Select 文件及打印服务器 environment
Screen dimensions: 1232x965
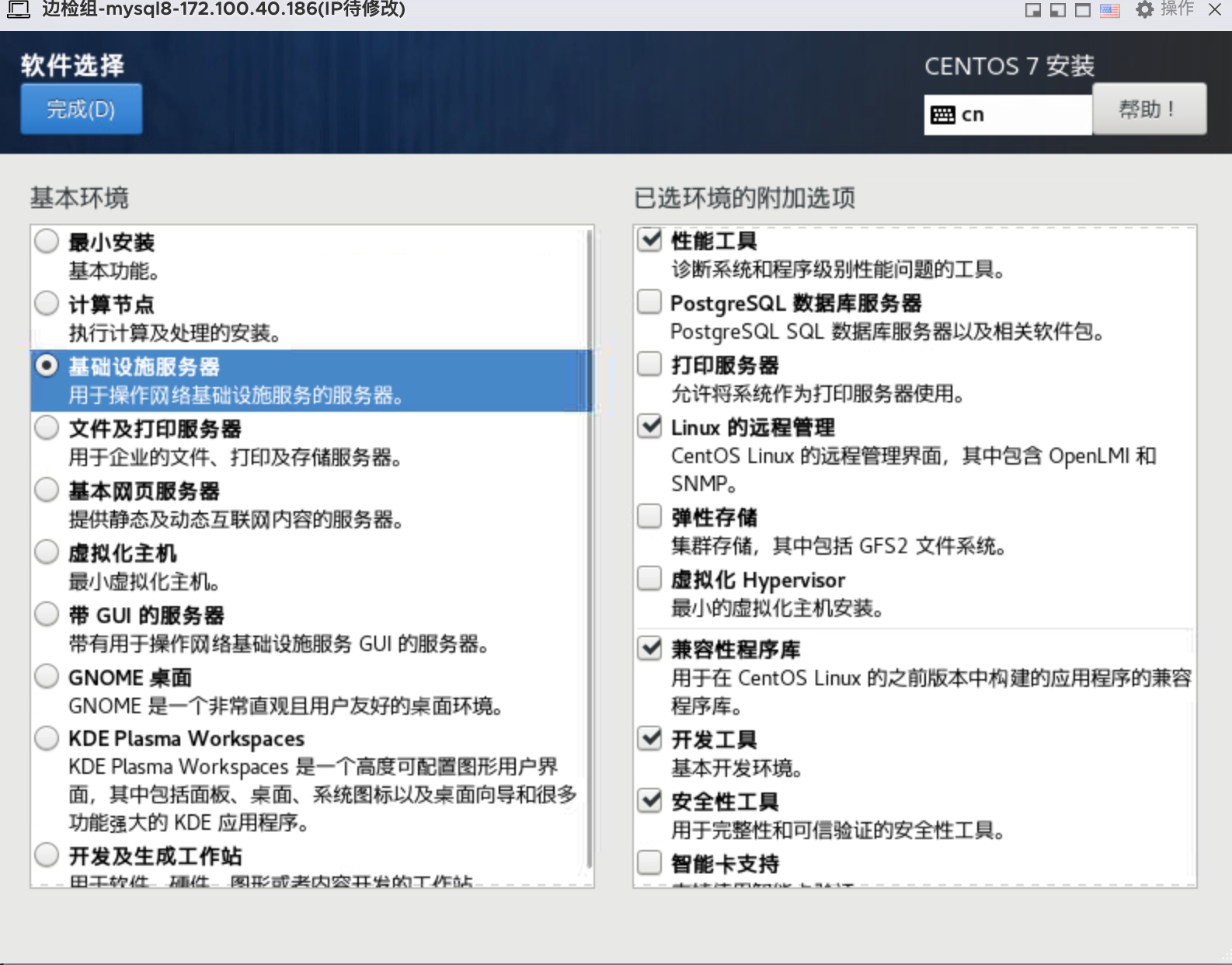[x=47, y=427]
